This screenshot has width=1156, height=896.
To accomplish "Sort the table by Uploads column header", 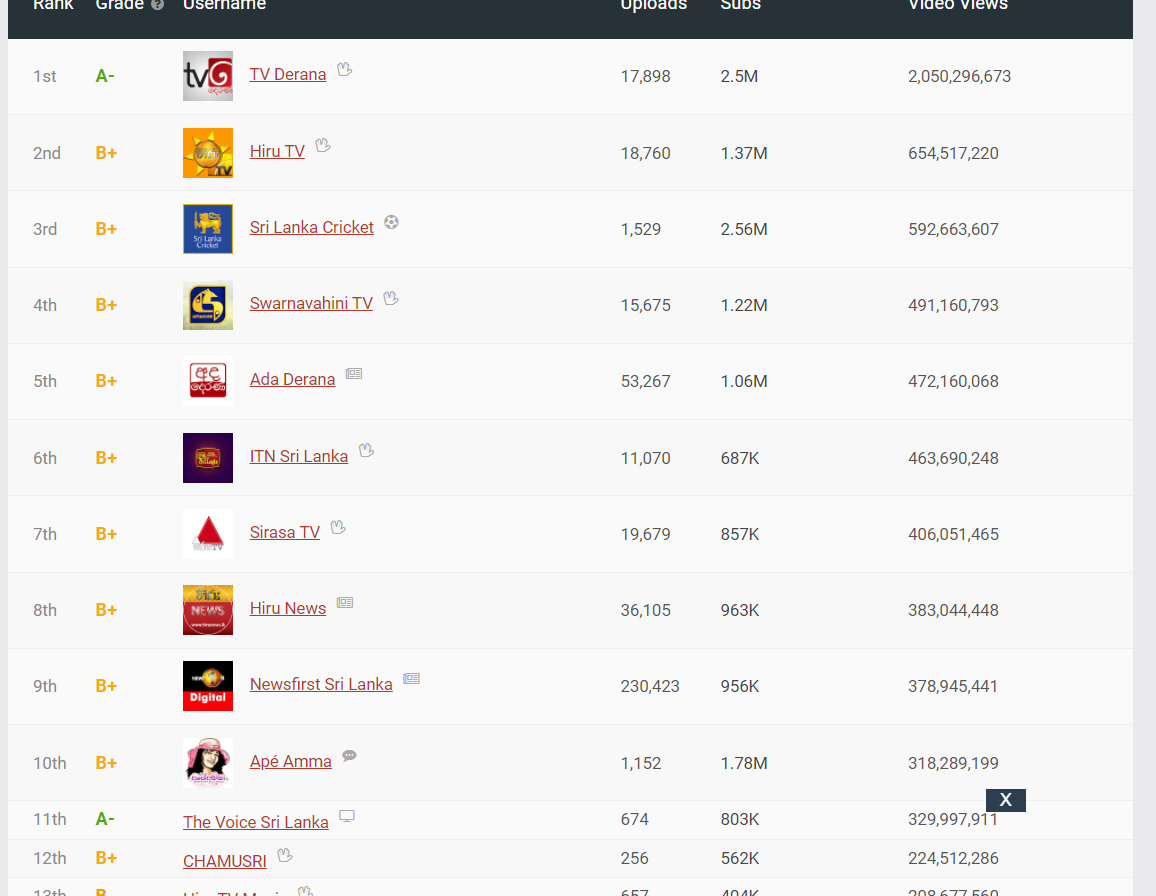I will click(653, 5).
